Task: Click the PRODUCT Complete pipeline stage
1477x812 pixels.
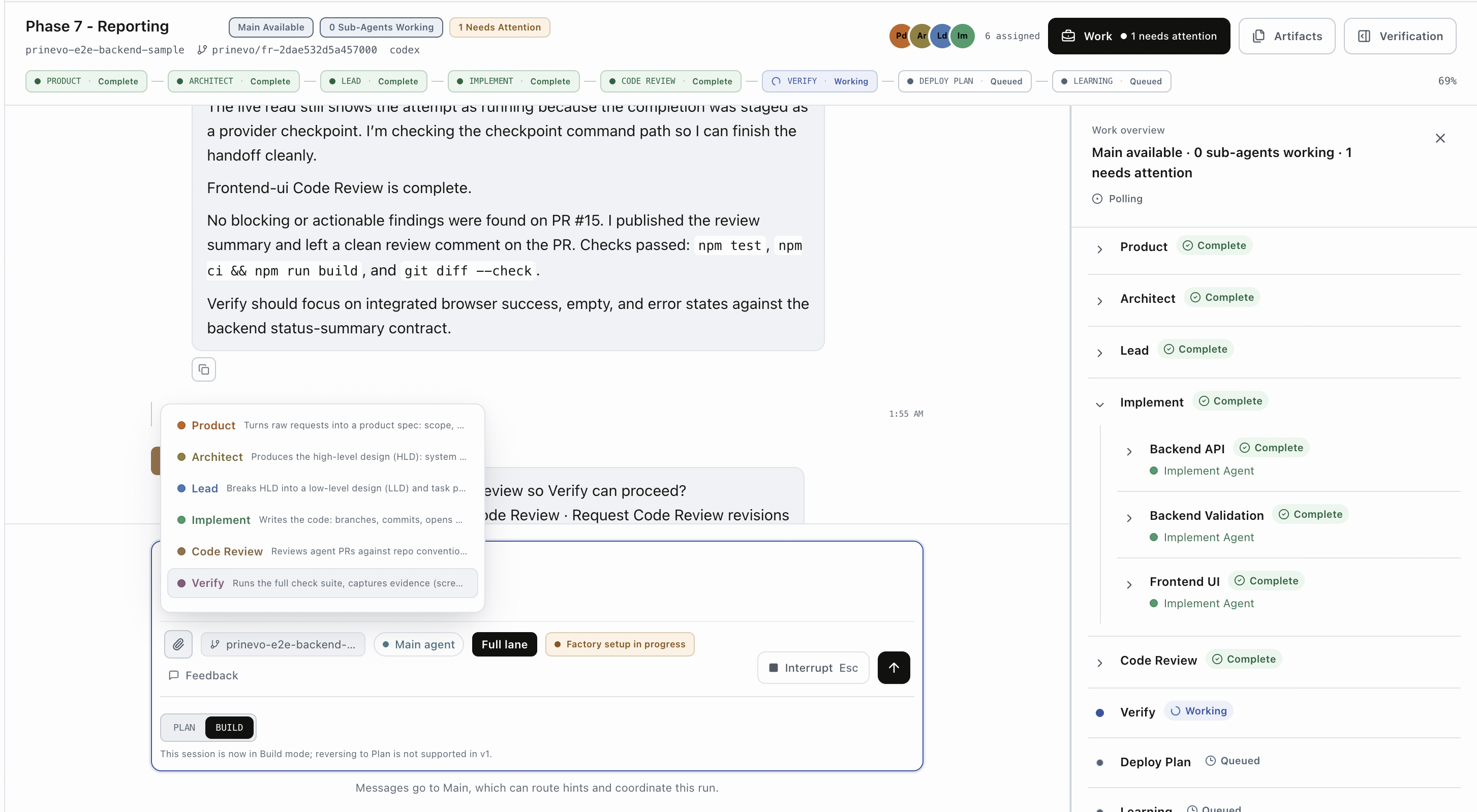Action: [86, 81]
